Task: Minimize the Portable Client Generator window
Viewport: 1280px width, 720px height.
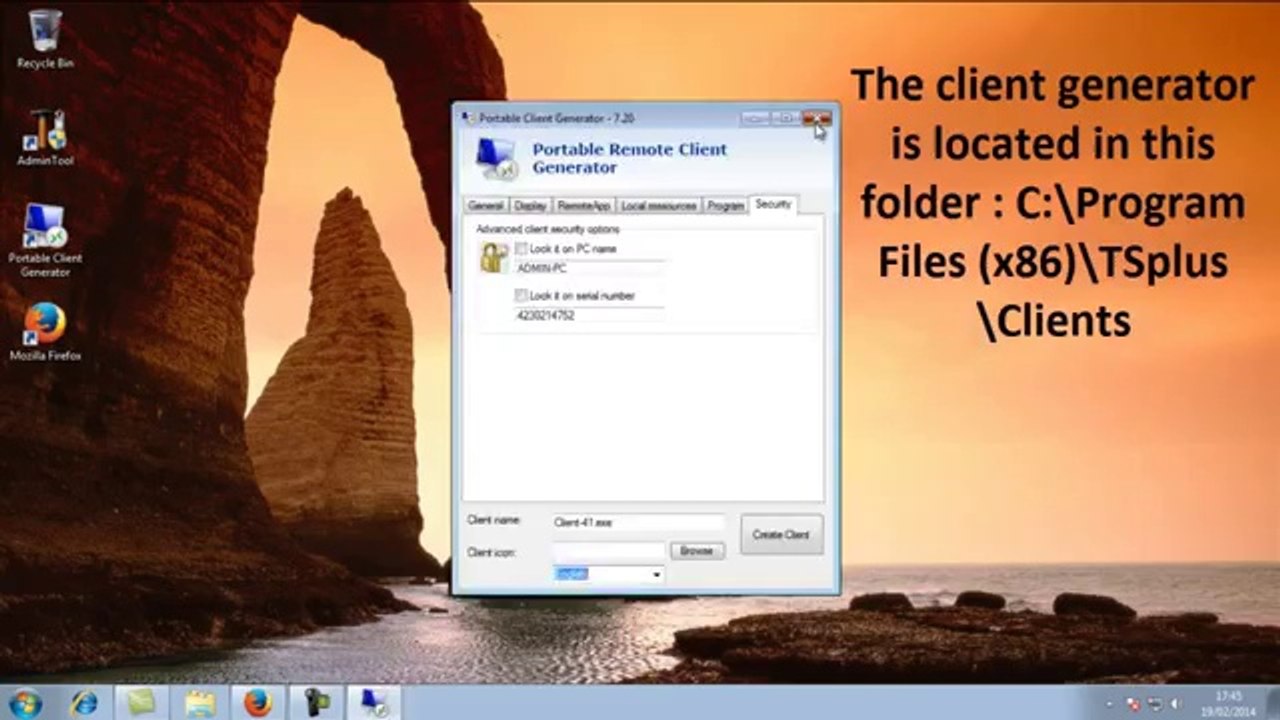Action: (x=755, y=118)
